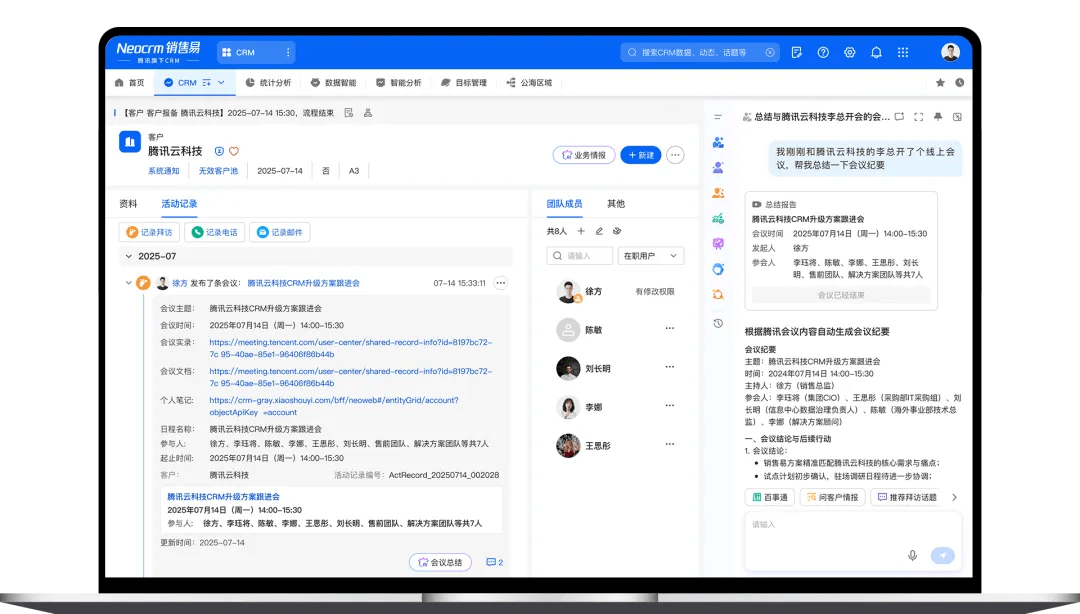1080x614 pixels.
Task: Click the 记录电话 button
Action: pos(214,232)
